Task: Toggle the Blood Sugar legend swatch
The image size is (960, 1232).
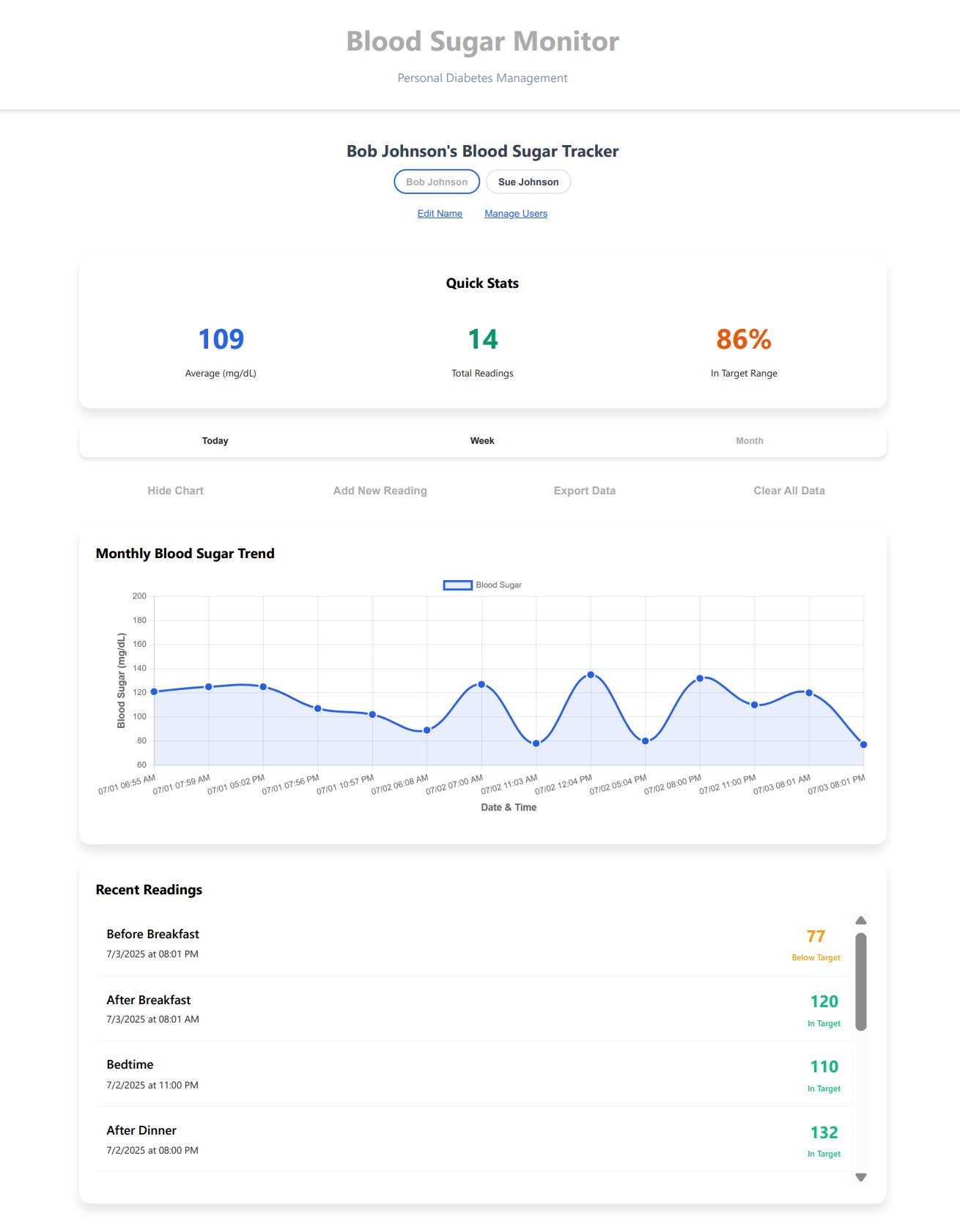Action: 457,585
